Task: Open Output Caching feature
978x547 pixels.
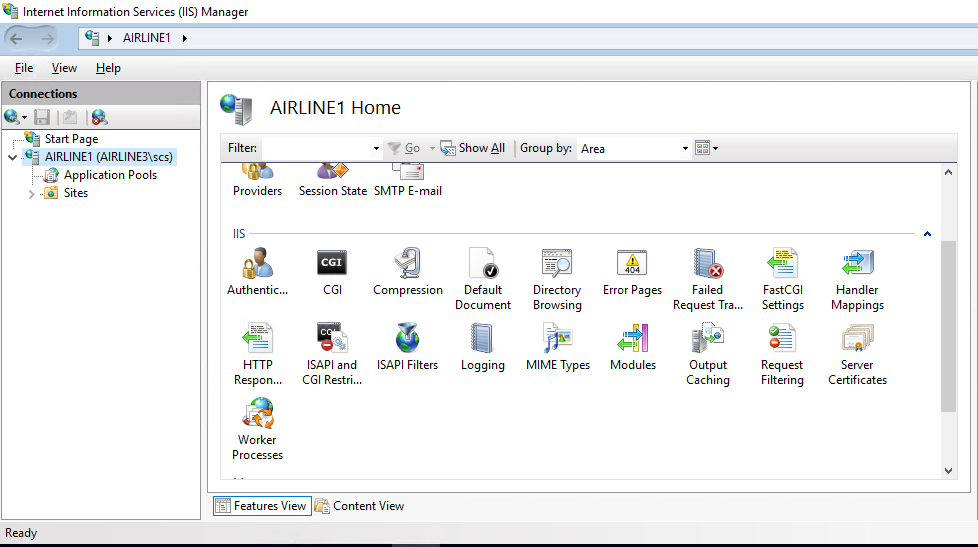Action: point(708,354)
